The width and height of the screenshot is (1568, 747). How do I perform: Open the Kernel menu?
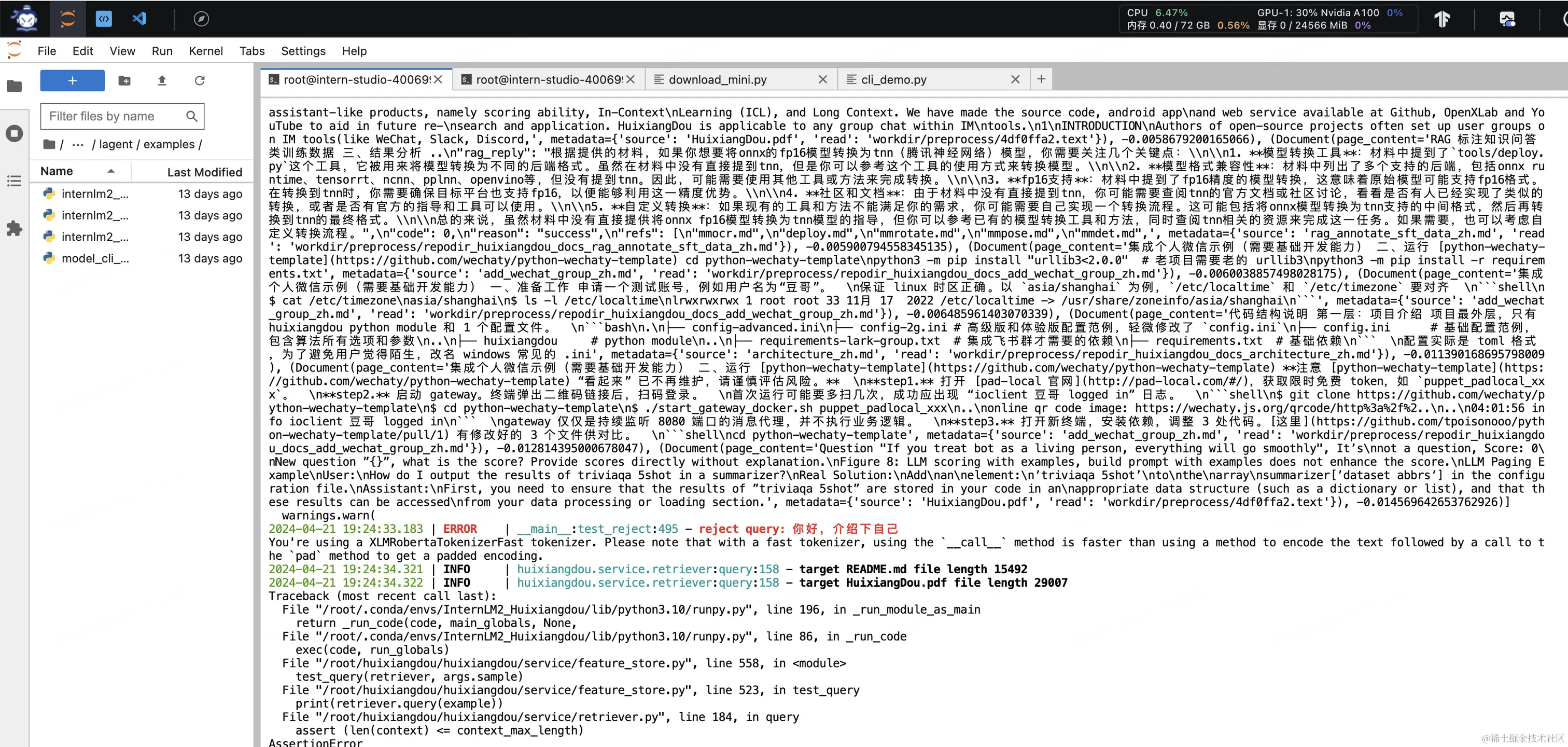(205, 51)
